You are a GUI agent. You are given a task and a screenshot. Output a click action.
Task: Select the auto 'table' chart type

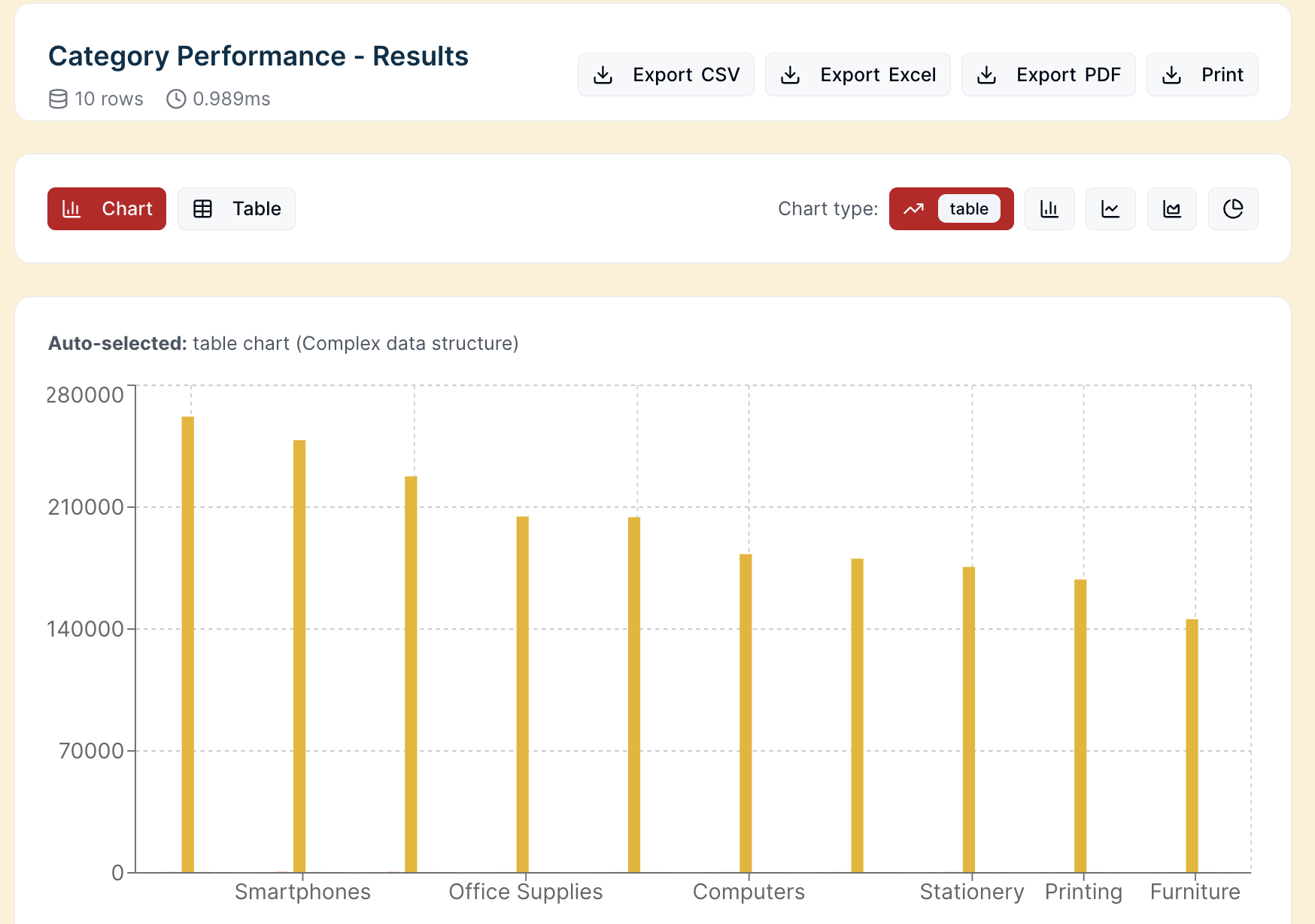(x=951, y=208)
